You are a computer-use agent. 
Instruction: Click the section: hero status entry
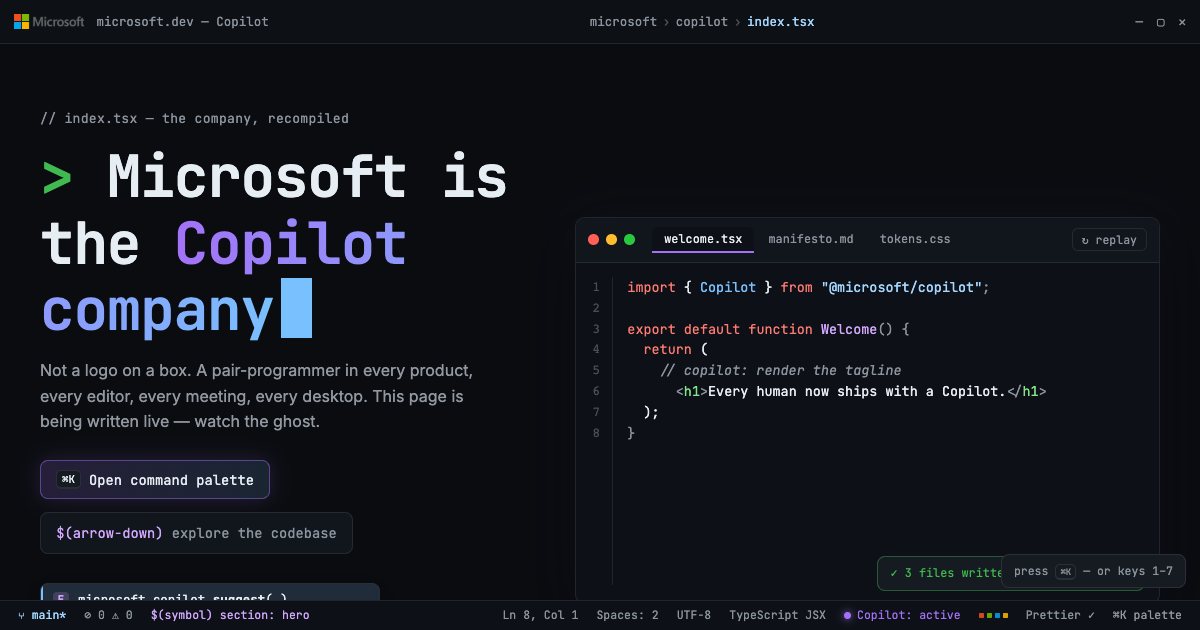230,615
